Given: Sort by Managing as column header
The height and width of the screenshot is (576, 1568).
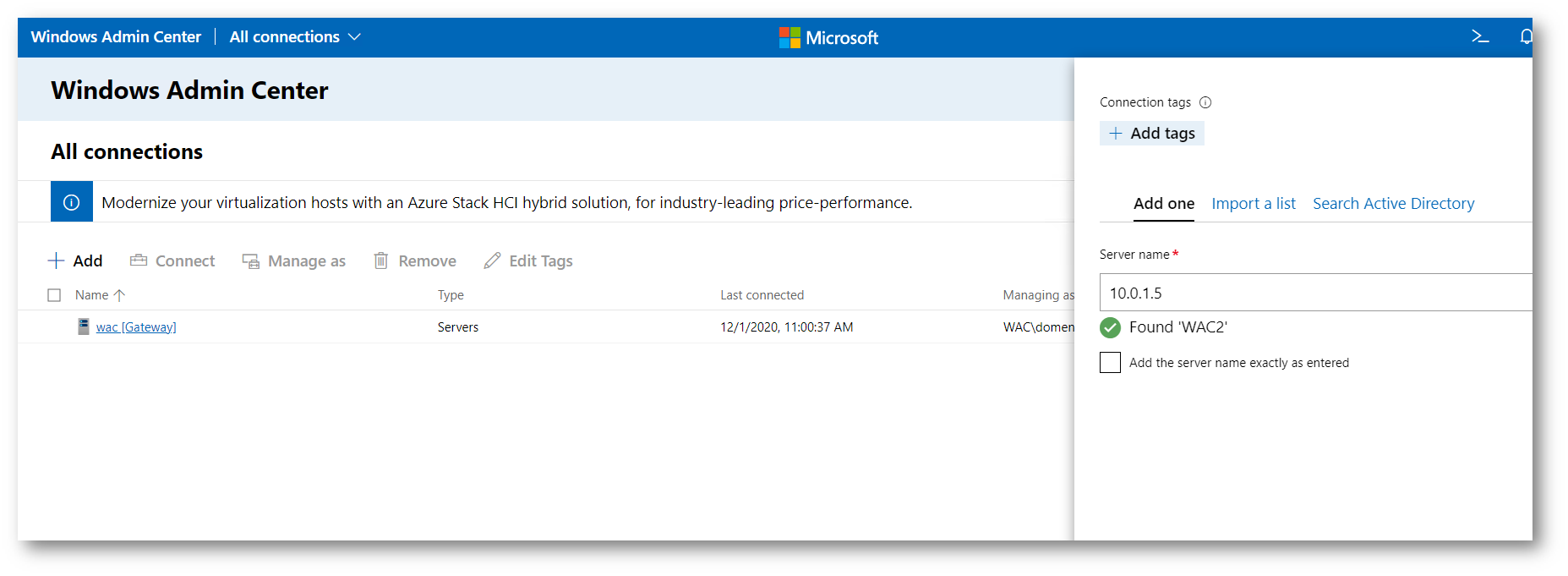Looking at the screenshot, I should pyautogui.click(x=1038, y=295).
